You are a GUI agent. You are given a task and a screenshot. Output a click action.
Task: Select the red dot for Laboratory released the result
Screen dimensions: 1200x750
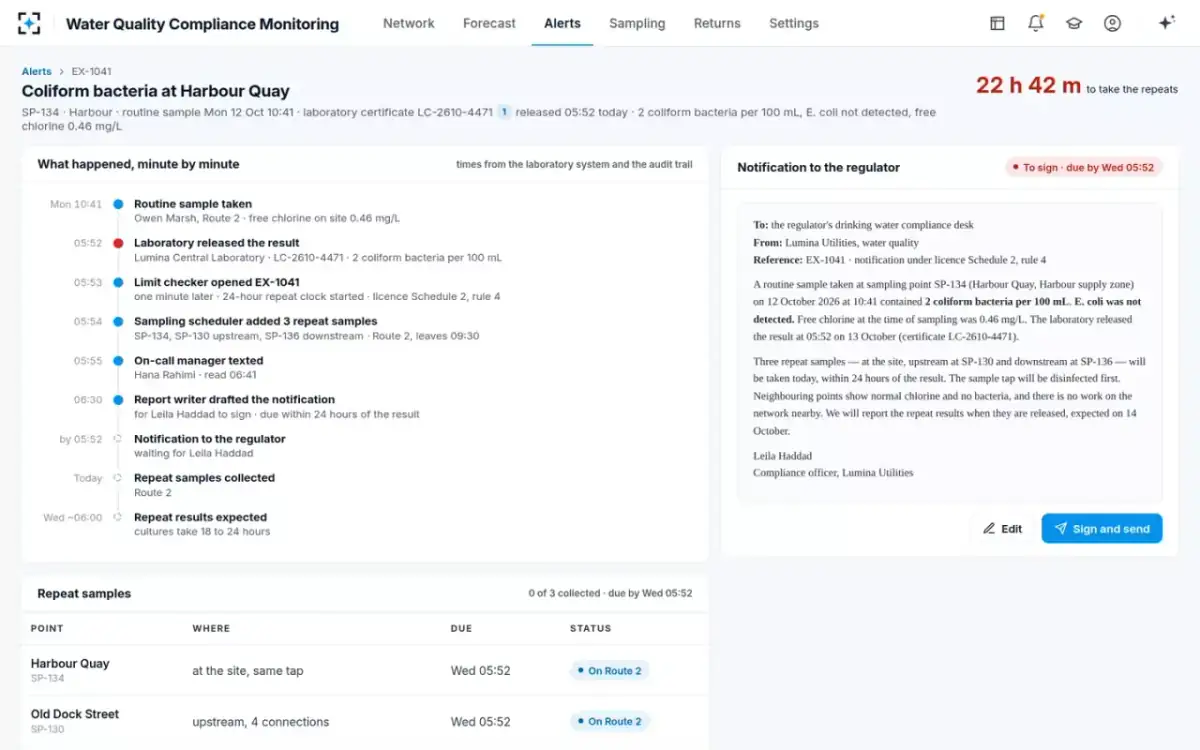pyautogui.click(x=118, y=243)
